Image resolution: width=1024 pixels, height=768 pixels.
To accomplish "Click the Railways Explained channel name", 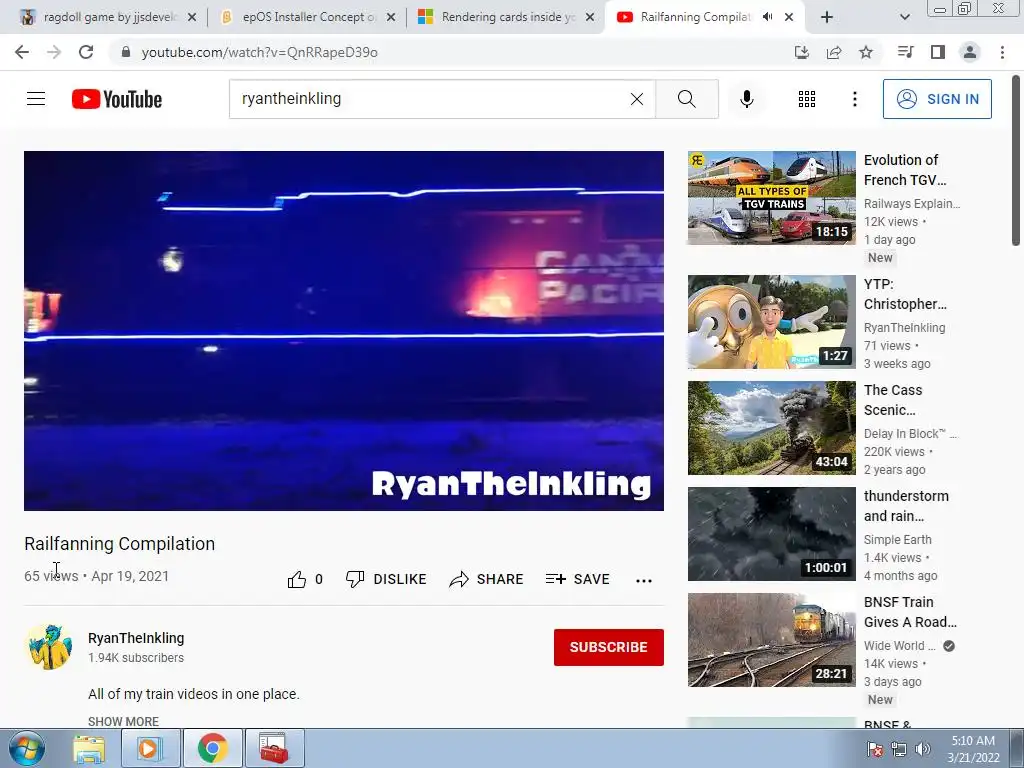I will [x=912, y=204].
